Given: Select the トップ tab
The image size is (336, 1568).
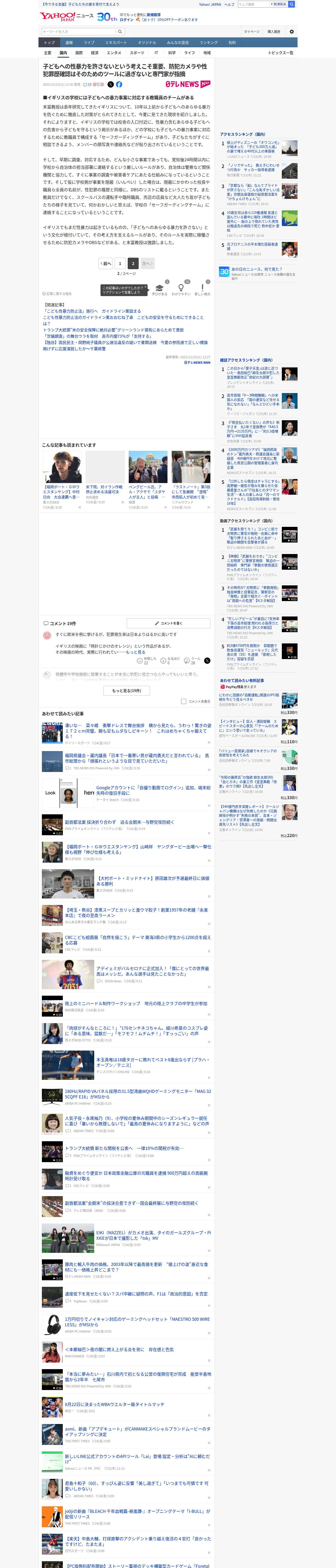Looking at the screenshot, I should [x=49, y=43].
